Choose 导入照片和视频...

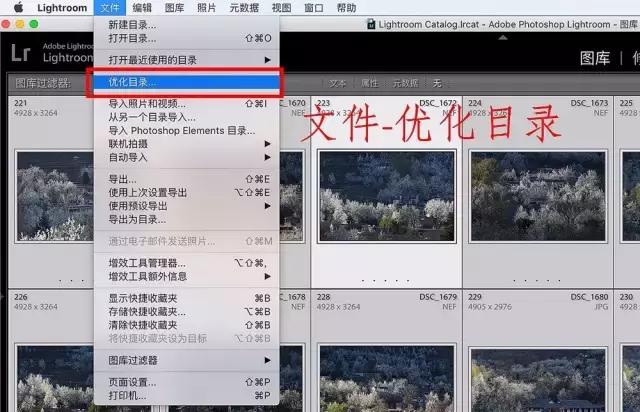click(x=187, y=104)
